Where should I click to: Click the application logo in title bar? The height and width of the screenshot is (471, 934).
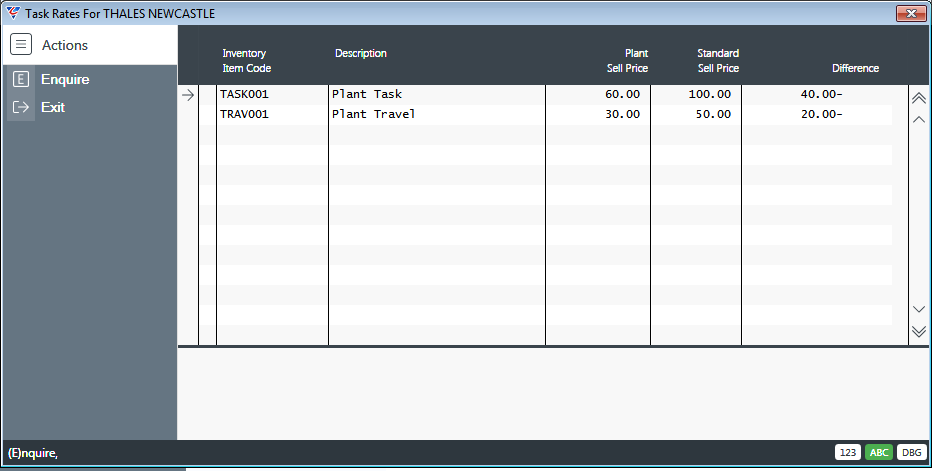13,13
